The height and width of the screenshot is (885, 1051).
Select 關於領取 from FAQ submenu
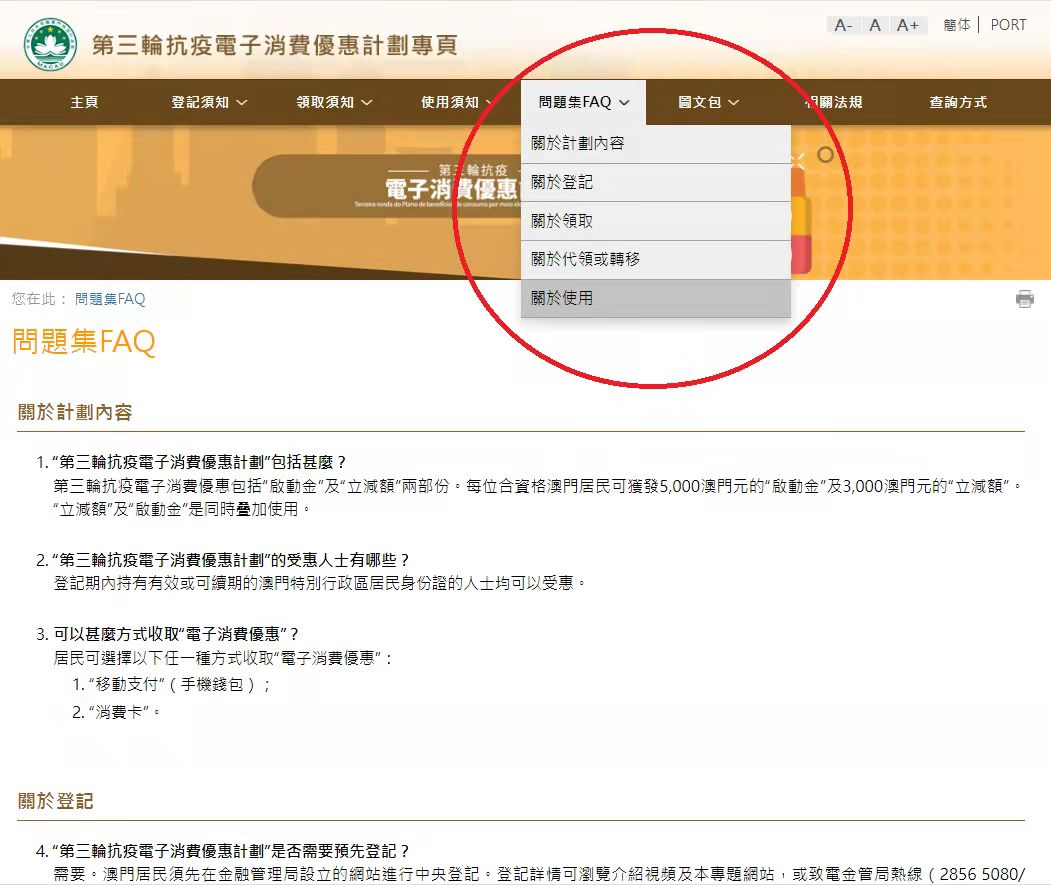pyautogui.click(x=562, y=221)
